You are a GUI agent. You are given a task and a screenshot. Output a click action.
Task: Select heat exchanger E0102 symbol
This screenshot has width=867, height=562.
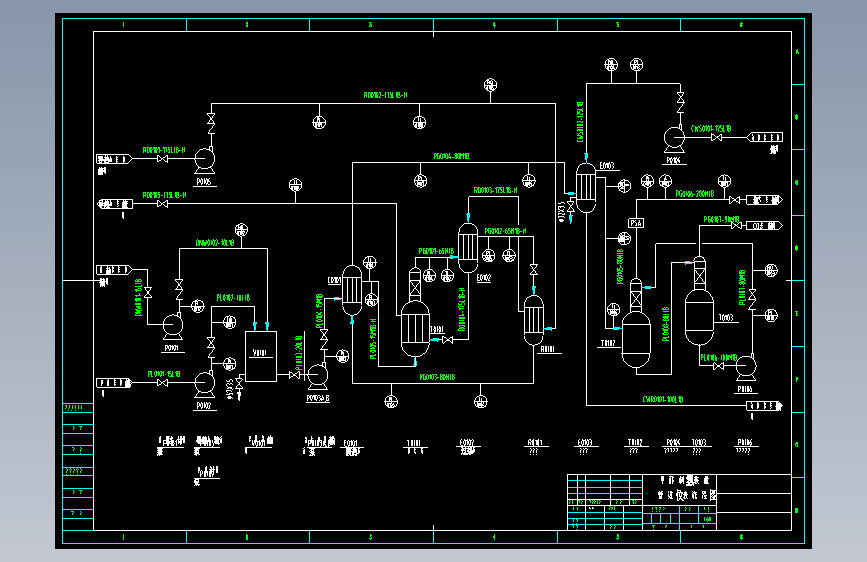[468, 247]
